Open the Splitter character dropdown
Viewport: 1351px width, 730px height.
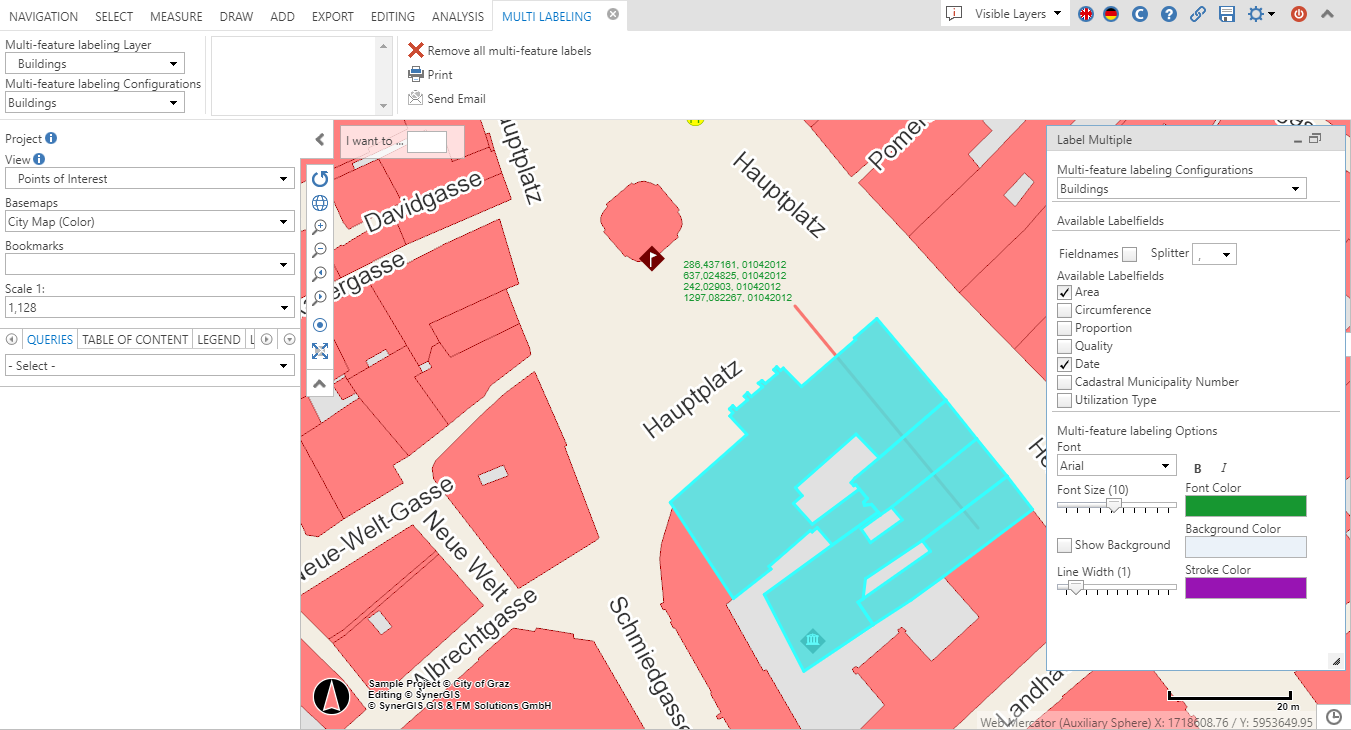(x=1214, y=253)
